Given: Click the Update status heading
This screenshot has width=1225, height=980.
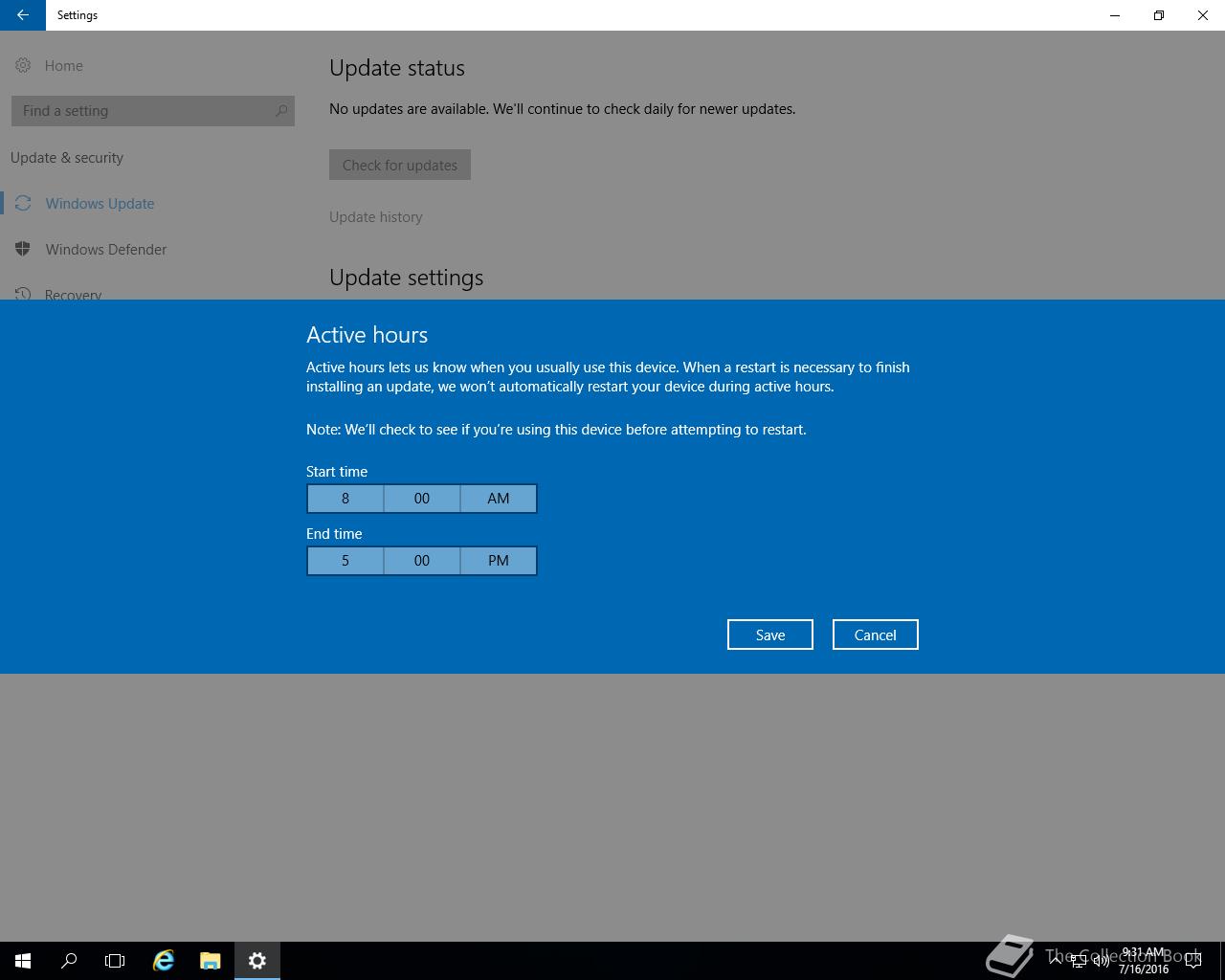Looking at the screenshot, I should coord(397,68).
